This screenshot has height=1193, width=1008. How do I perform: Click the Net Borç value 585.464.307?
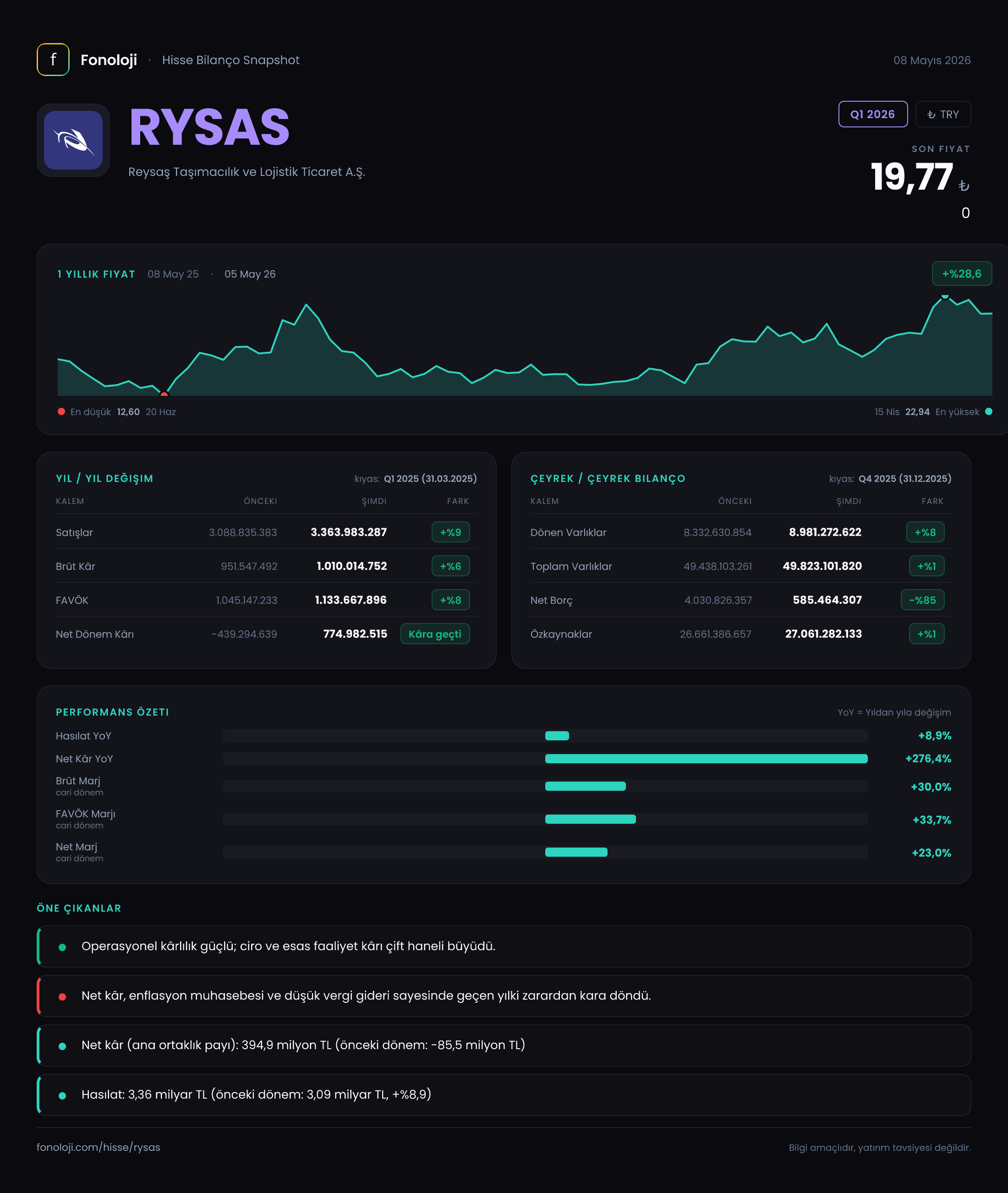(x=827, y=600)
